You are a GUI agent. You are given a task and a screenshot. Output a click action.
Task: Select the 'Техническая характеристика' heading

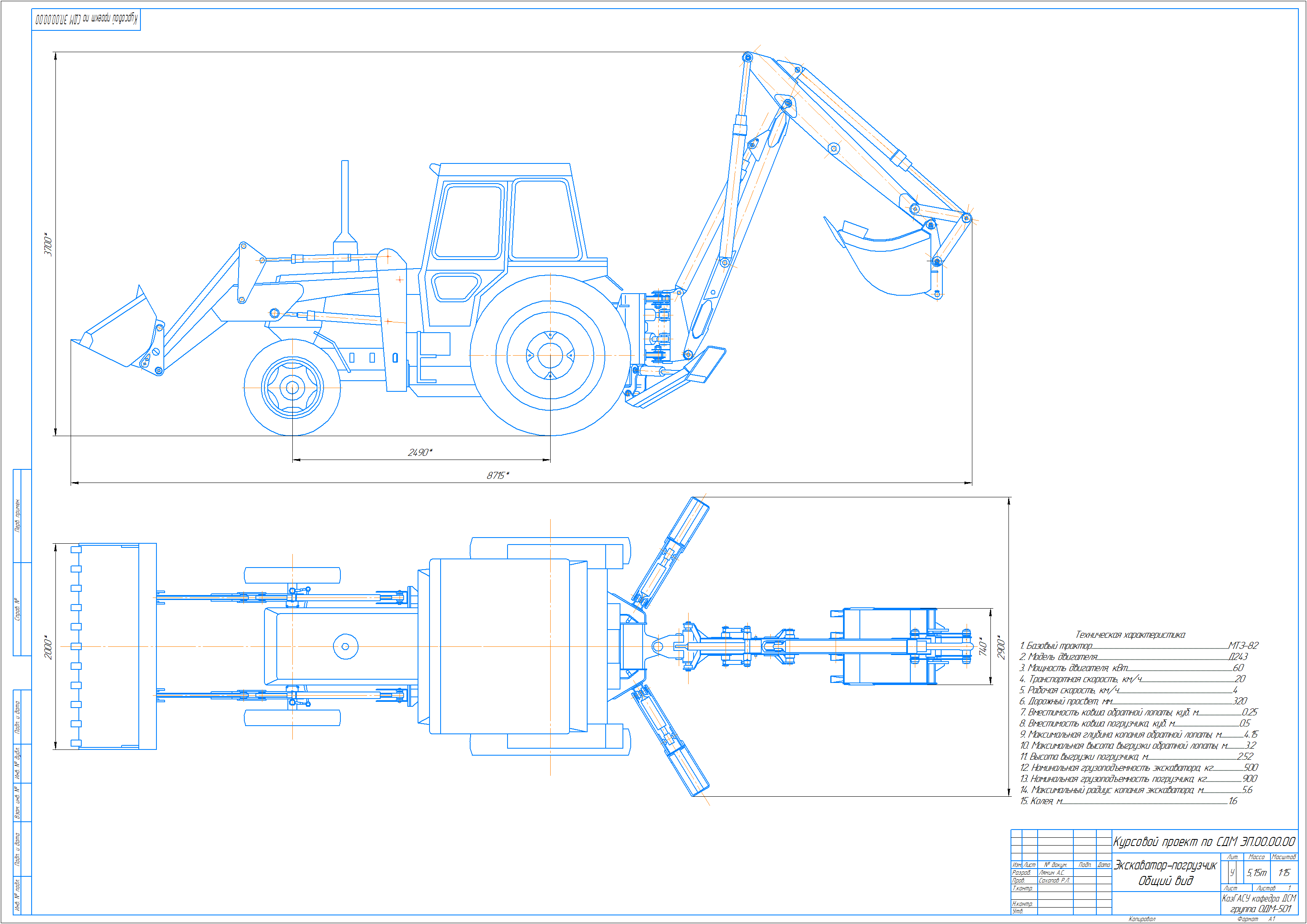pos(1130,634)
